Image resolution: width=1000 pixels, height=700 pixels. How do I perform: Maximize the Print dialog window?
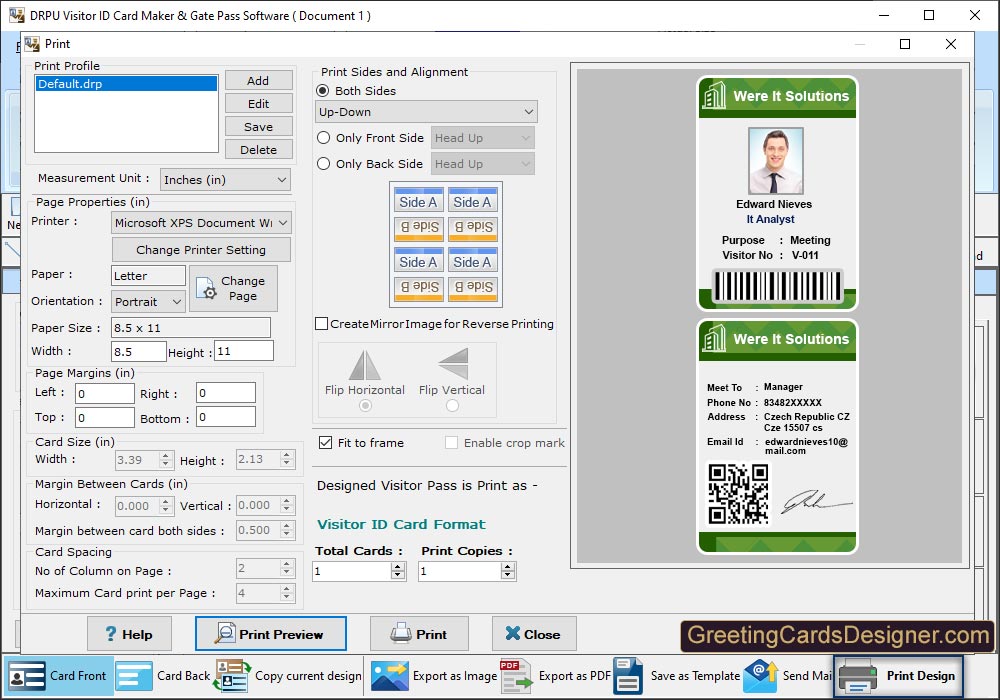[x=904, y=44]
